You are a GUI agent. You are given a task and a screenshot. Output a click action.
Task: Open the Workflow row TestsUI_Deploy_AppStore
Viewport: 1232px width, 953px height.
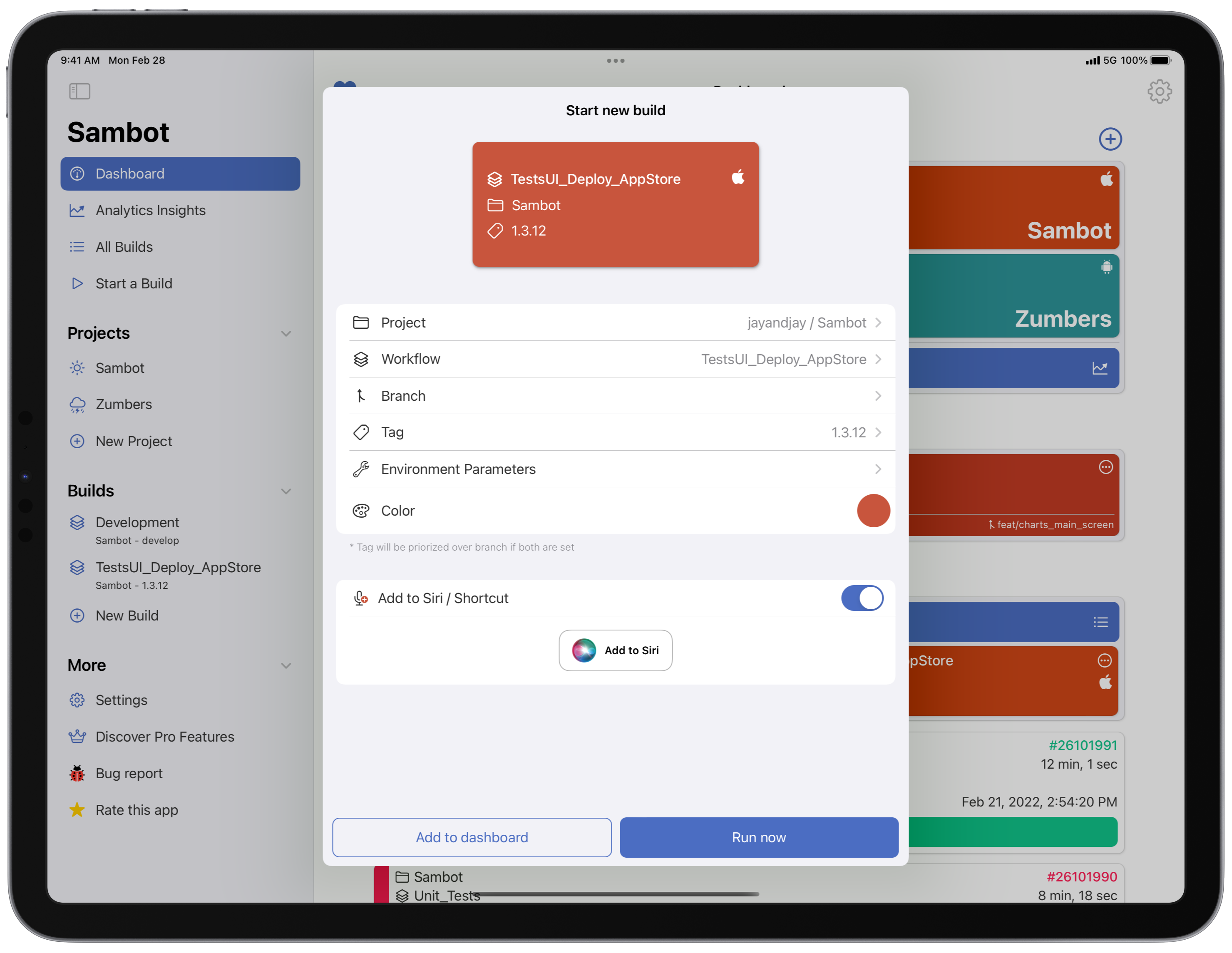tap(616, 359)
